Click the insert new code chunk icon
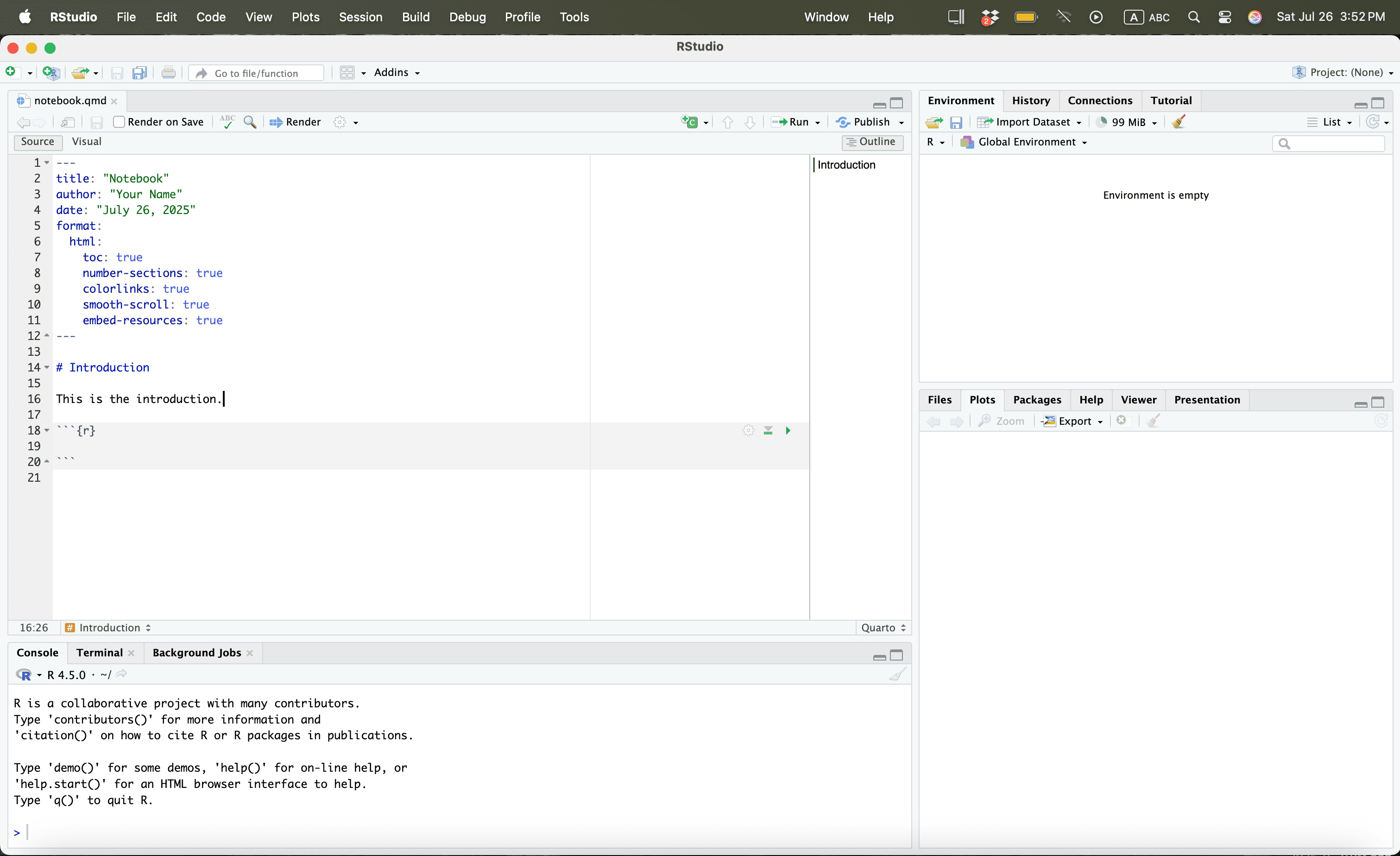The width and height of the screenshot is (1400, 856). 690,121
